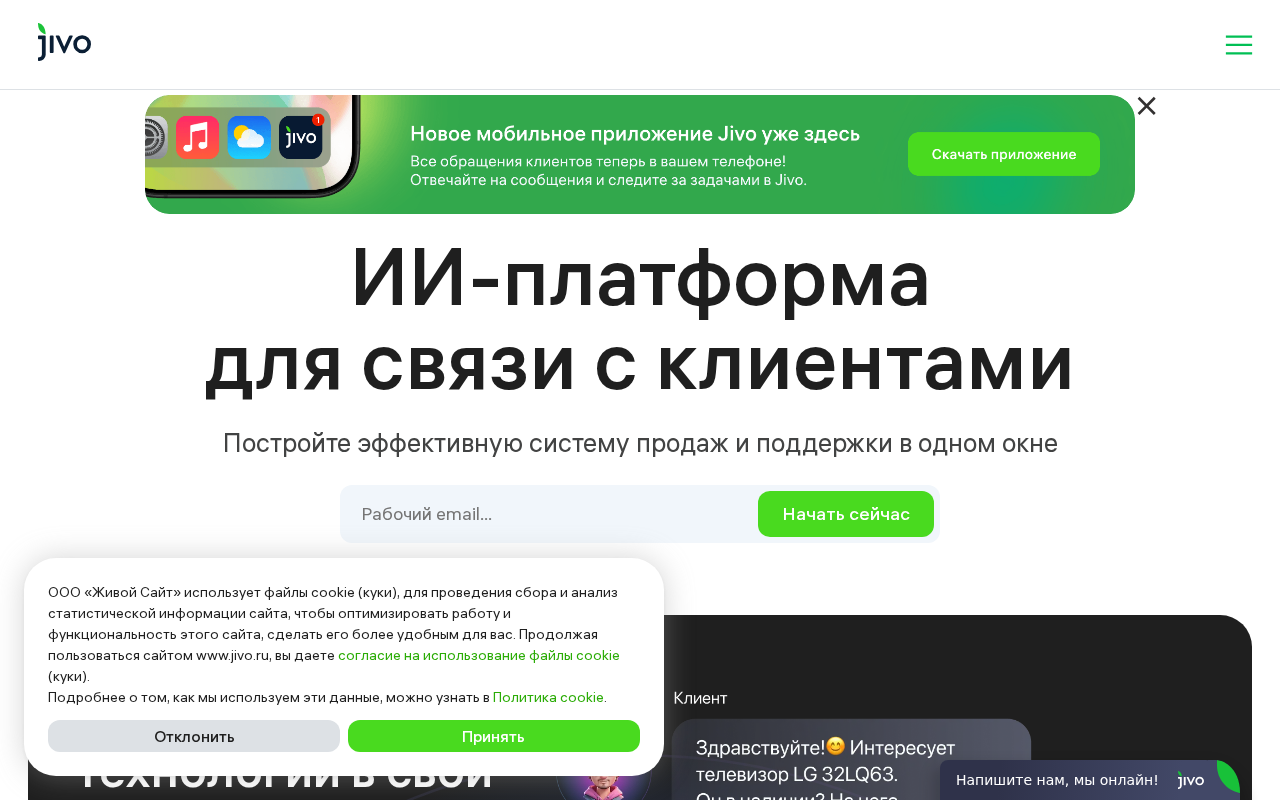
Task: Open Политика cookie link
Action: pyautogui.click(x=548, y=697)
